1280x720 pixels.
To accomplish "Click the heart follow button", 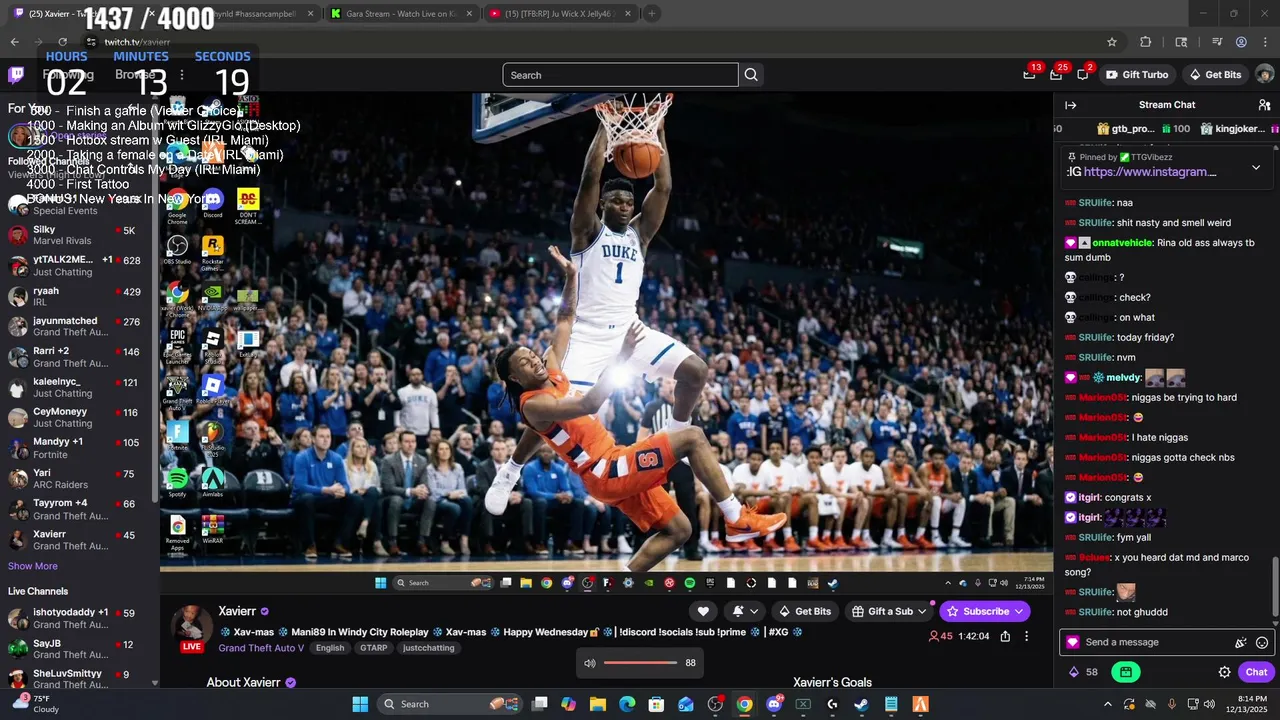I will coord(703,611).
